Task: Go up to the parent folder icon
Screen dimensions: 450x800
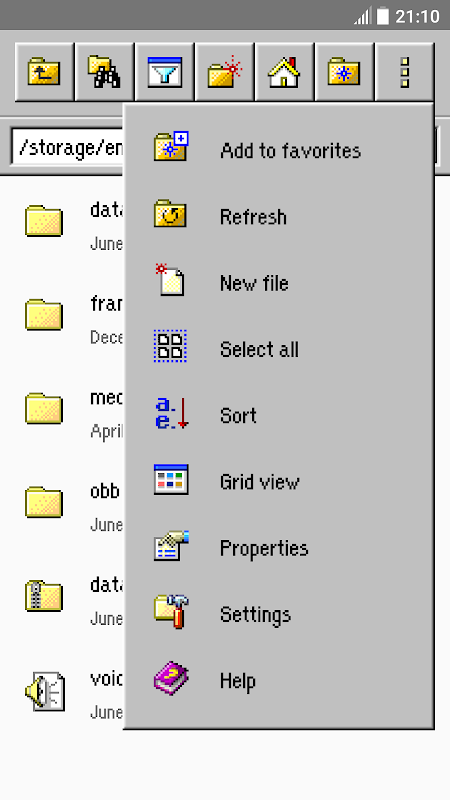Action: tap(44, 72)
